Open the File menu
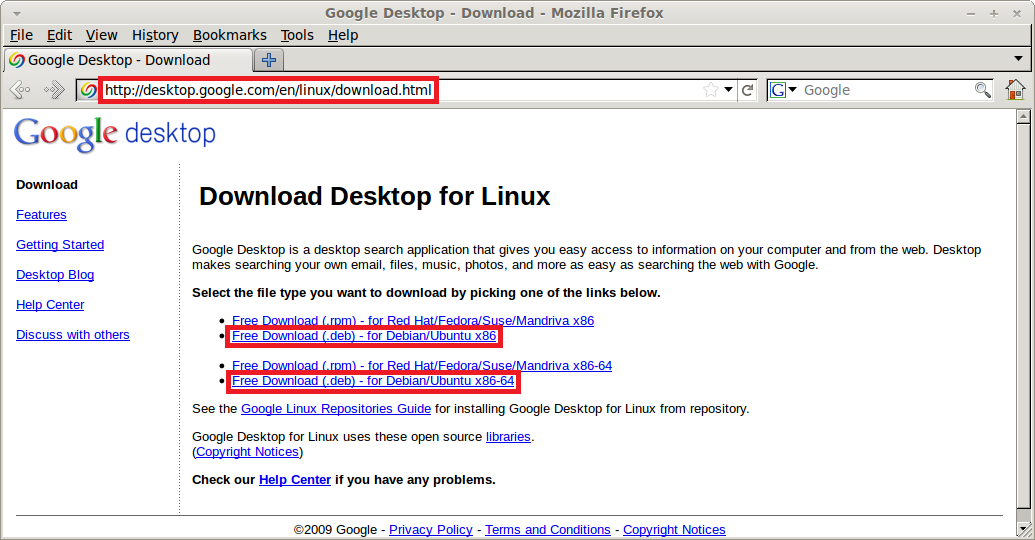1035x540 pixels. point(21,35)
